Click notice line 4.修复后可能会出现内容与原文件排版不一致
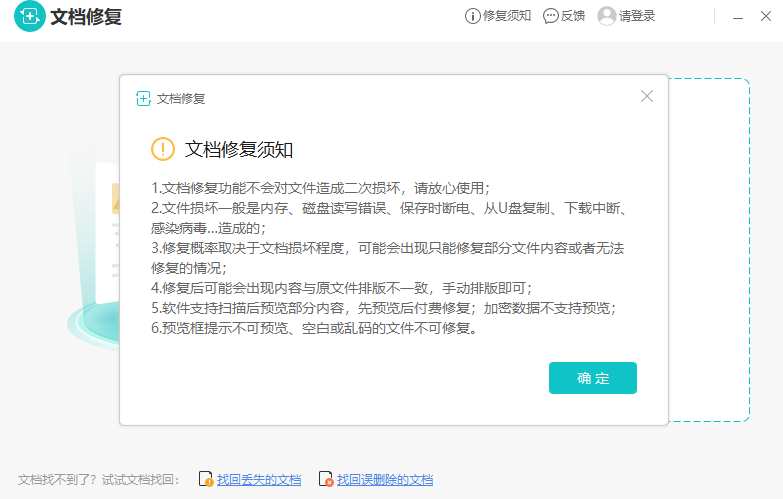 342,288
